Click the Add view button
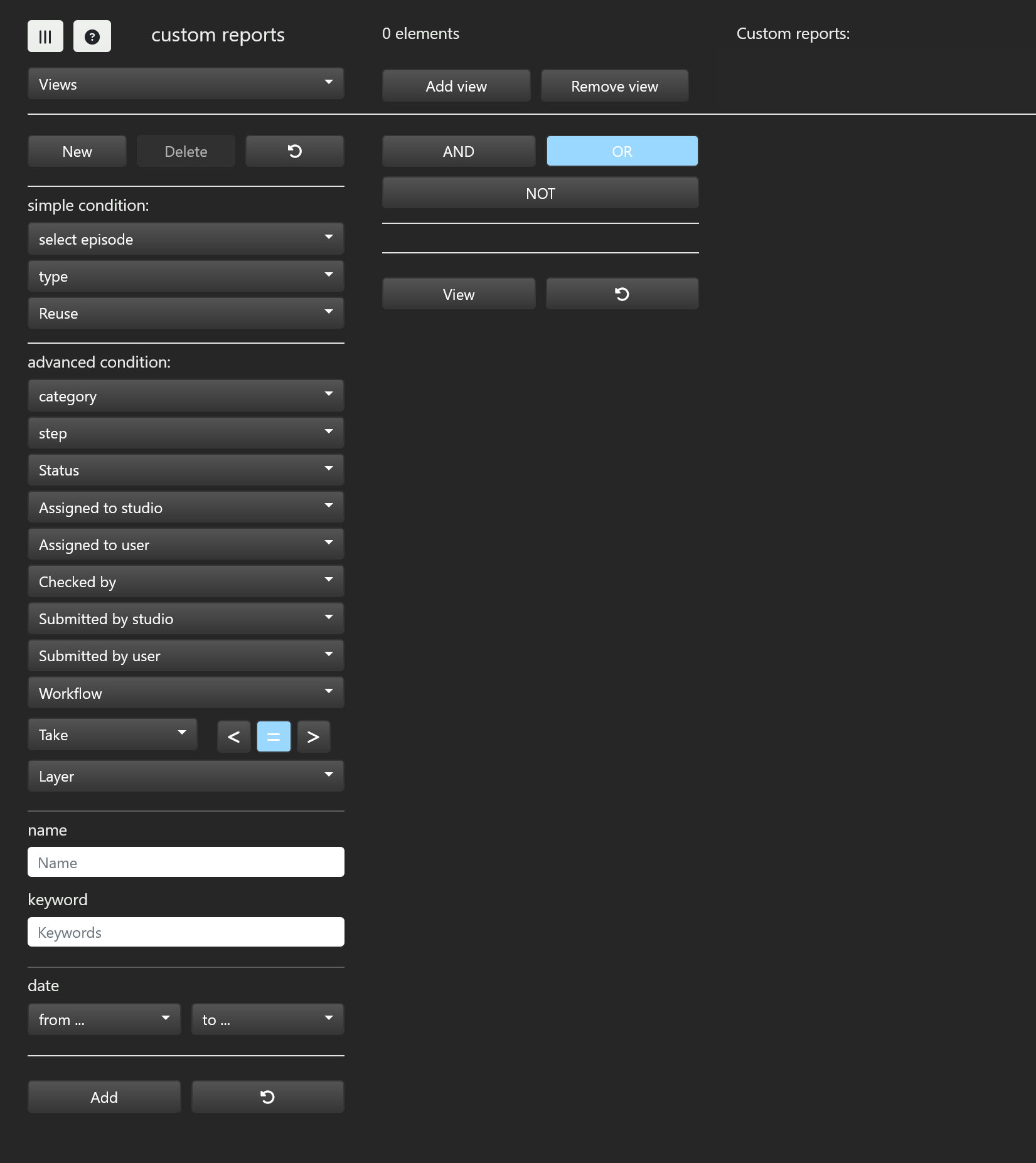 (x=456, y=86)
